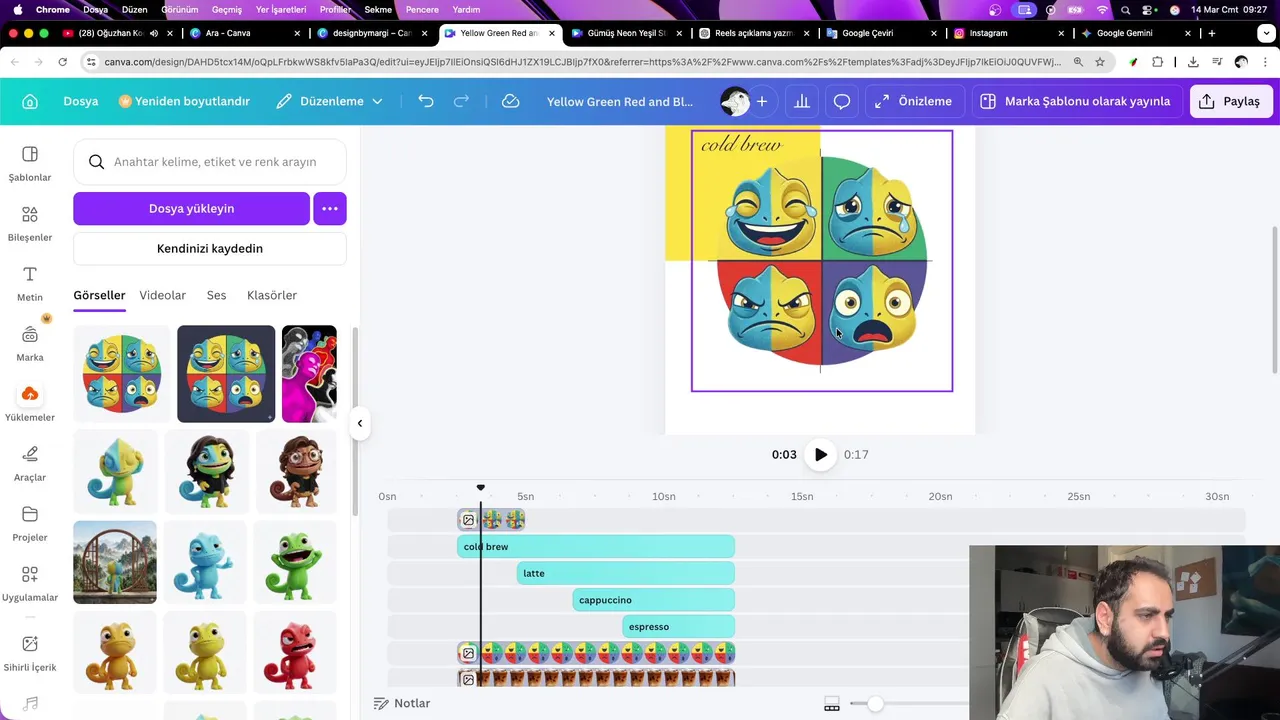This screenshot has width=1280, height=720.
Task: Open new browser tab
Action: pyautogui.click(x=1212, y=33)
